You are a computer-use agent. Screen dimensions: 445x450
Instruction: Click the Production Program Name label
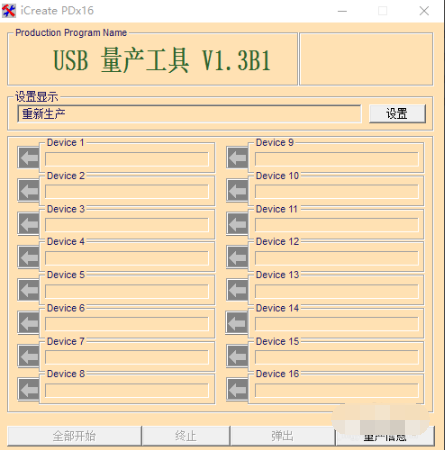tap(71, 33)
